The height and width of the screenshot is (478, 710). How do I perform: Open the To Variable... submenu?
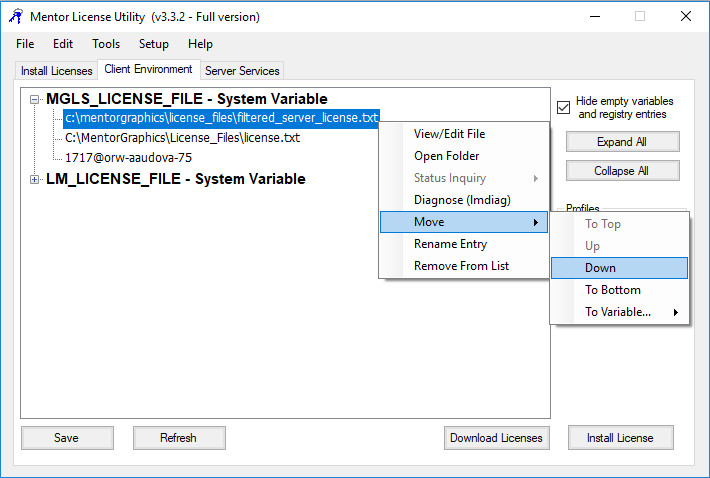619,312
